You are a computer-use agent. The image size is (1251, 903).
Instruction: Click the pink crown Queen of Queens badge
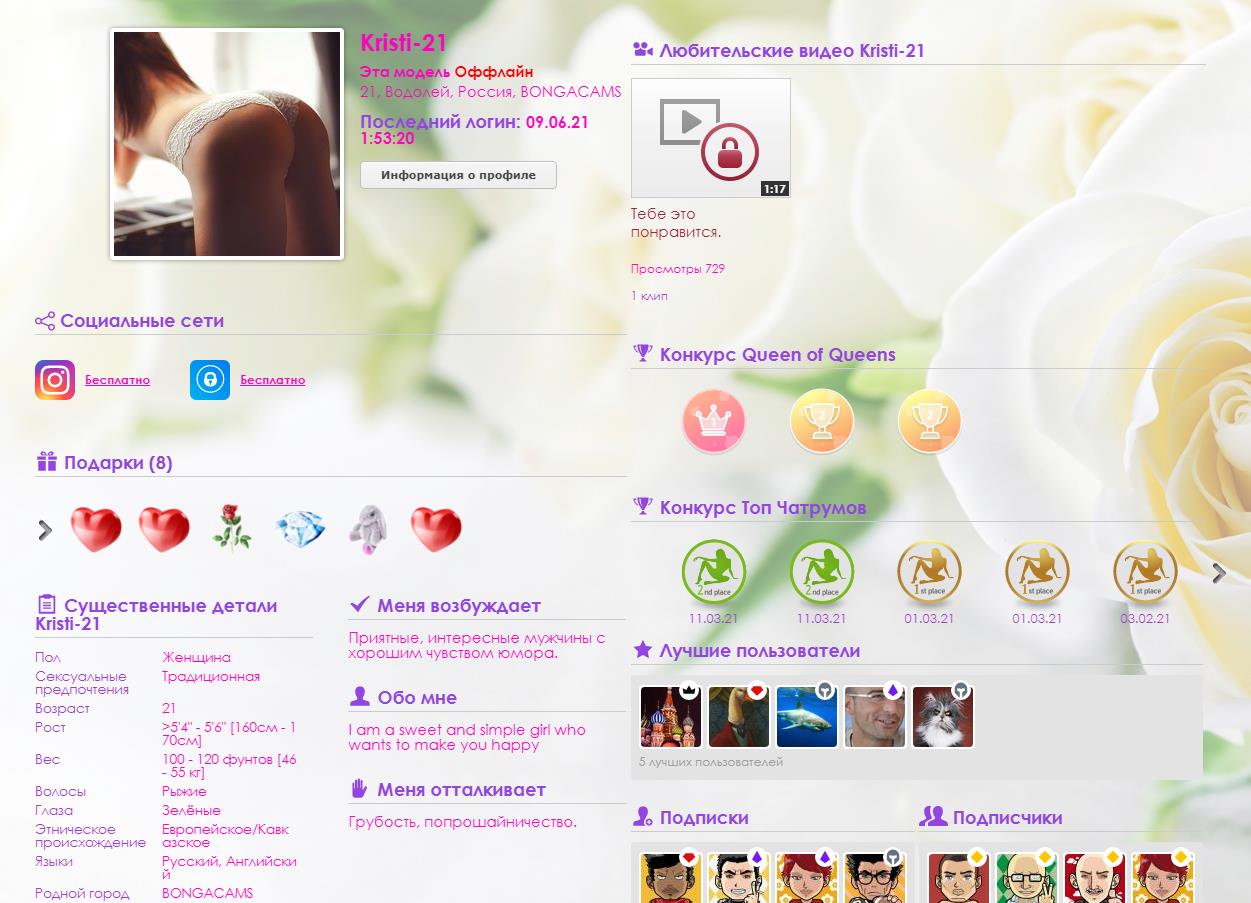click(714, 421)
